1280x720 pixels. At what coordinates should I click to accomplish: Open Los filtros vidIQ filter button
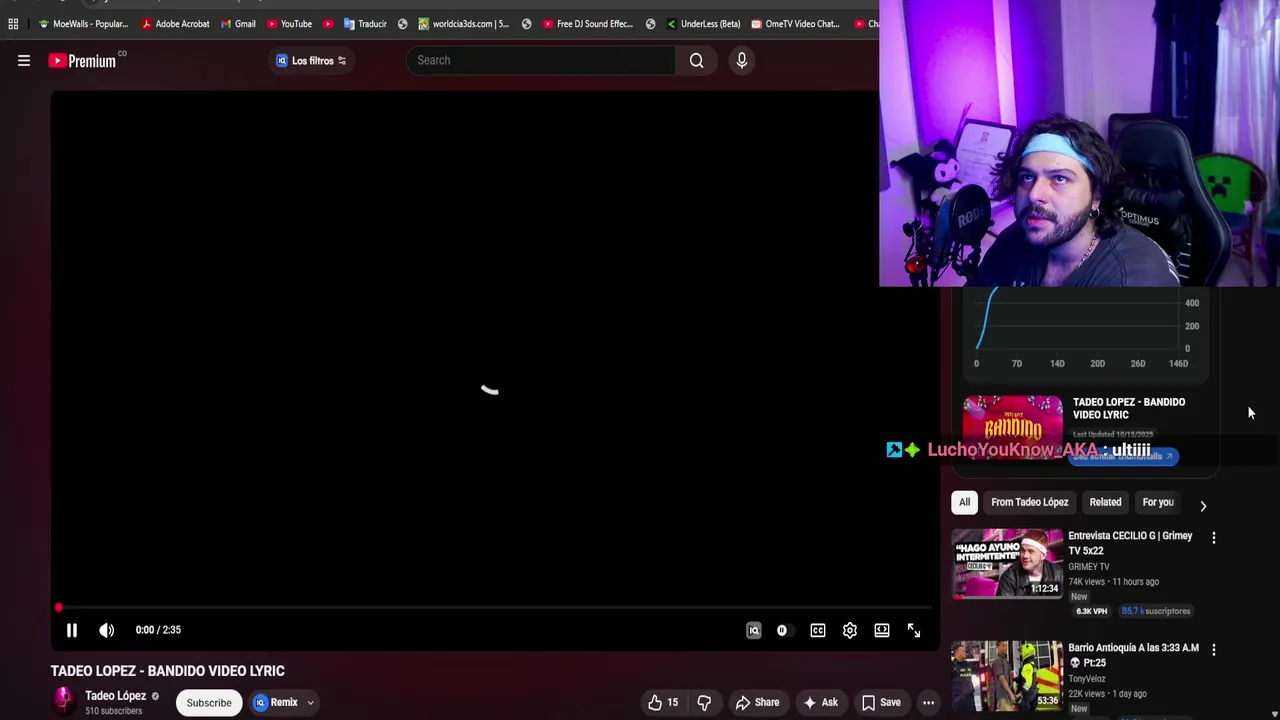click(x=311, y=61)
